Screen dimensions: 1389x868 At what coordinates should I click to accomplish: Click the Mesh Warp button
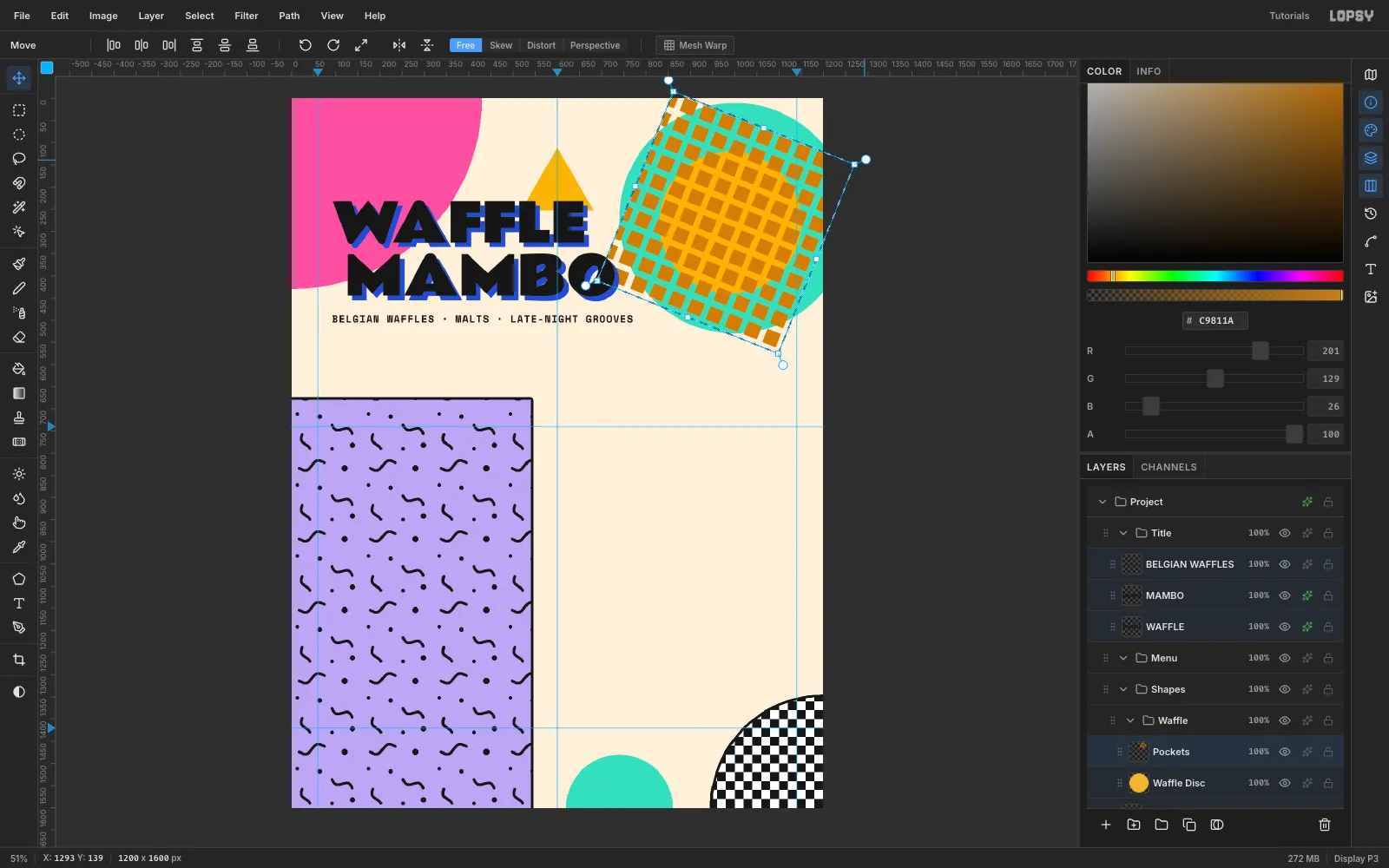click(695, 45)
